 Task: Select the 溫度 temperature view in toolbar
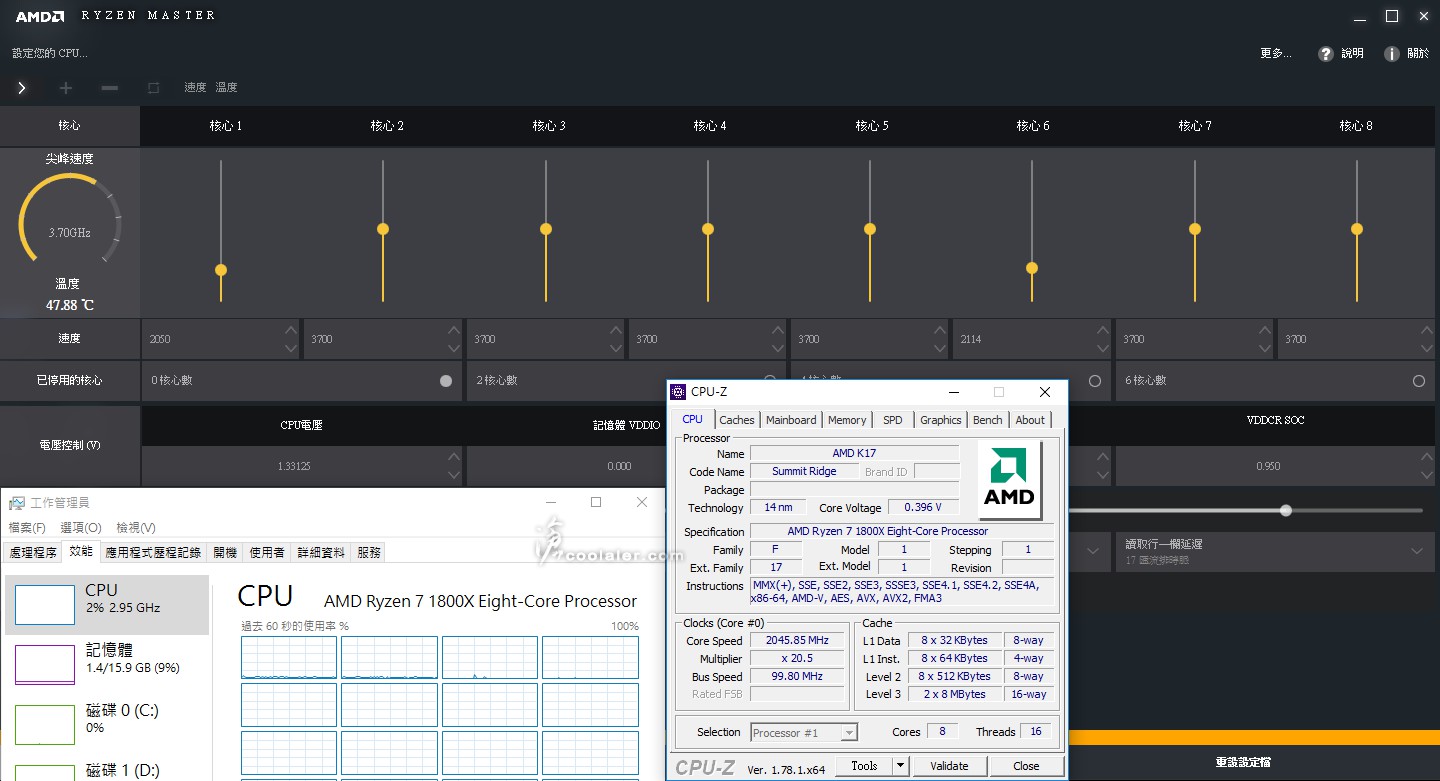[227, 88]
